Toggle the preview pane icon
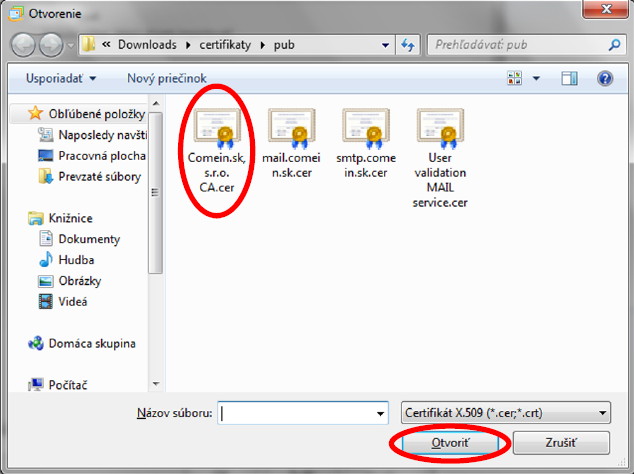 coord(570,78)
